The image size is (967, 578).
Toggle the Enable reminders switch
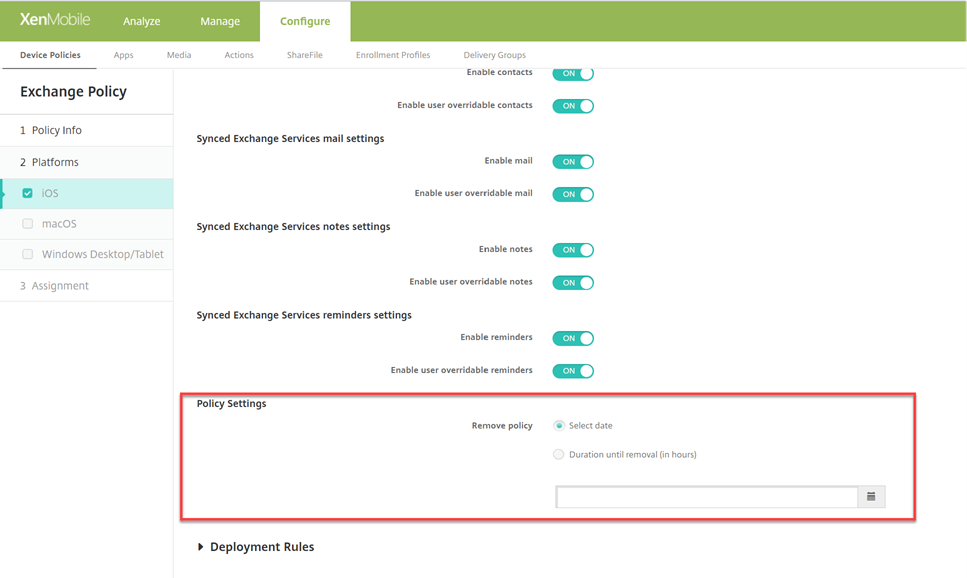(x=573, y=338)
